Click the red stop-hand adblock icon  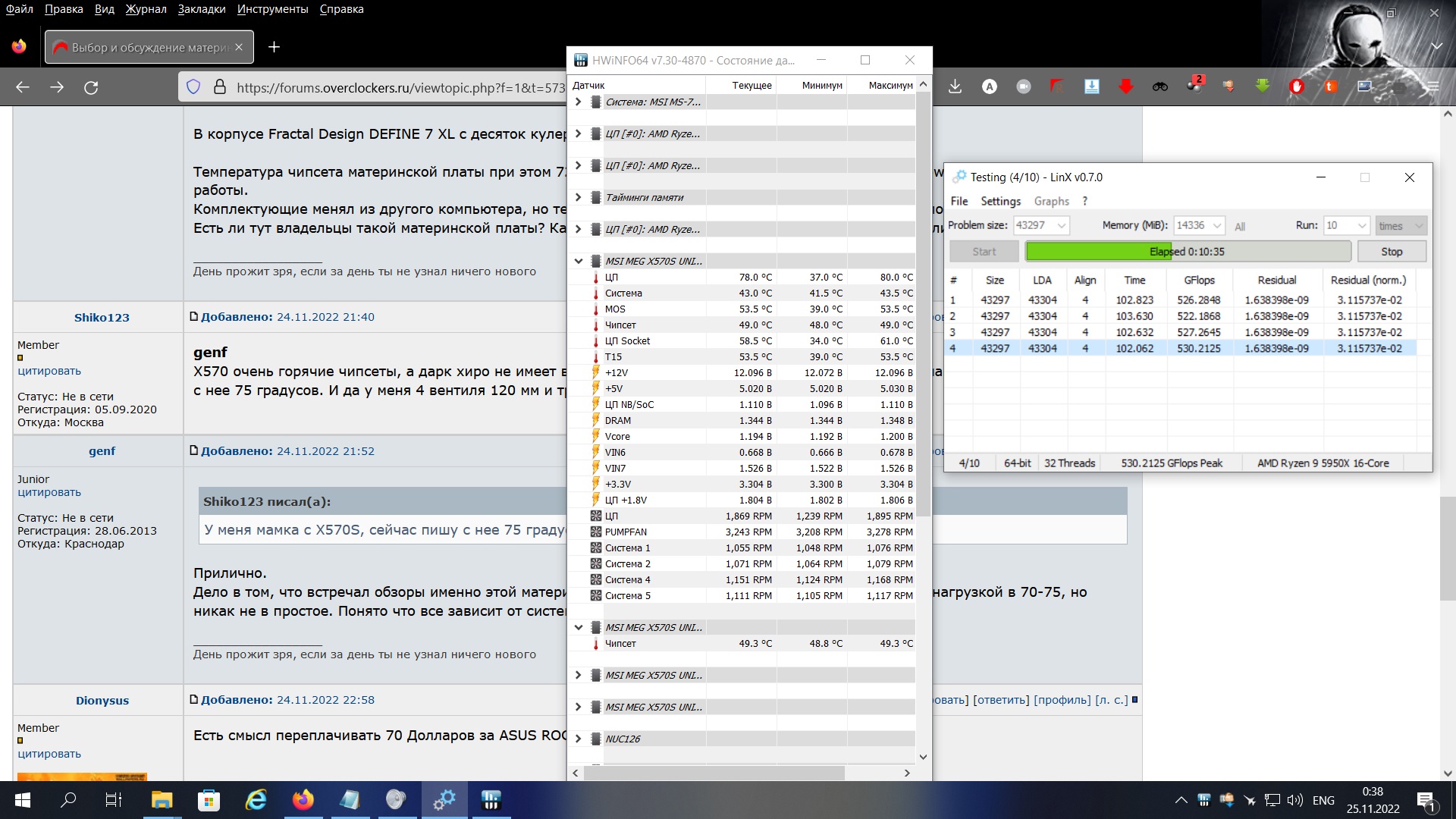1297,86
